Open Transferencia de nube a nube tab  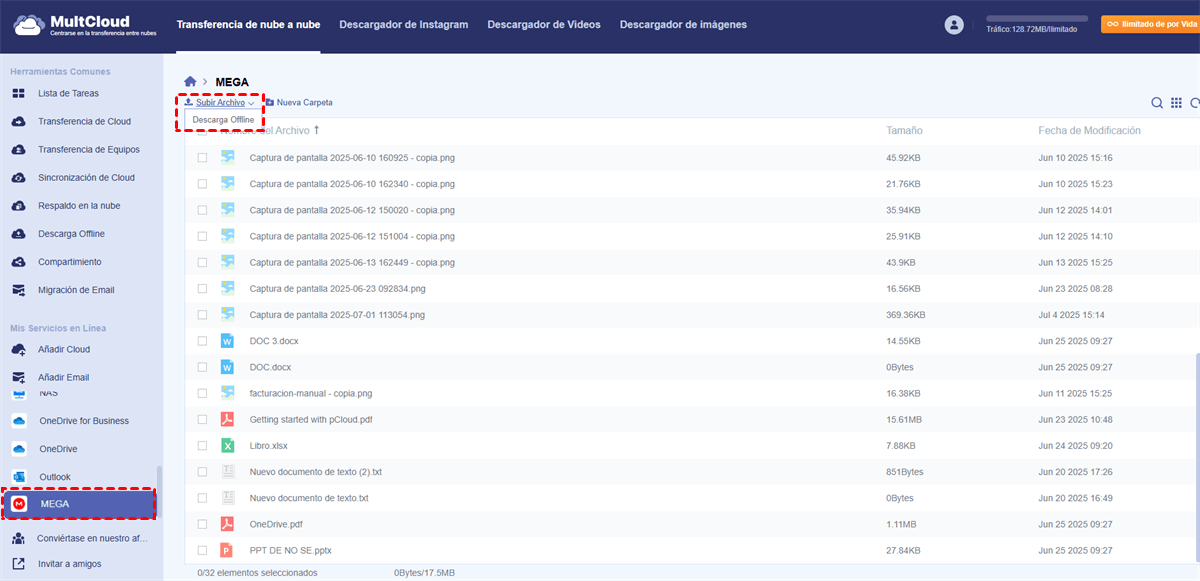click(248, 25)
